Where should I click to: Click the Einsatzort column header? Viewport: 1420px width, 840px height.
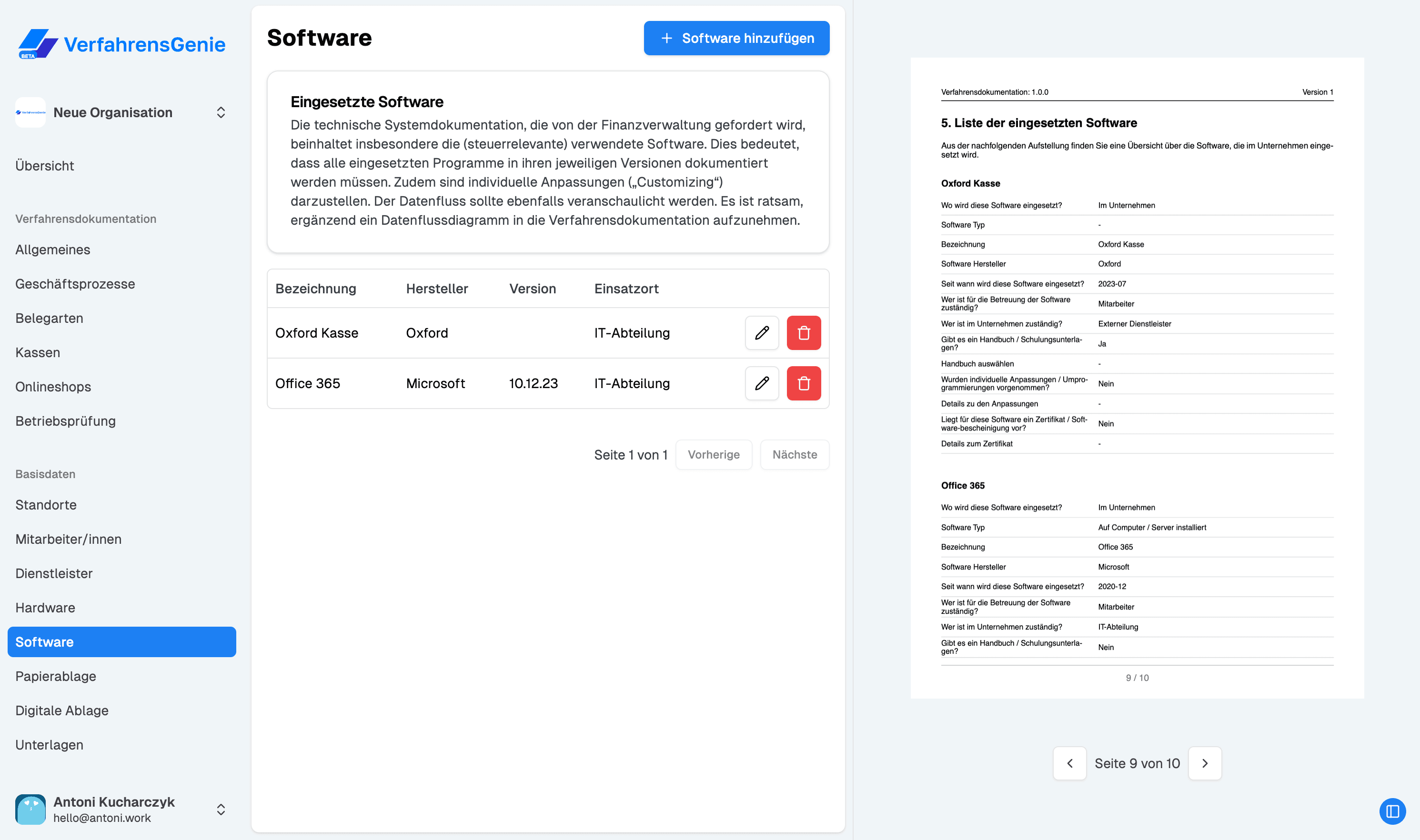click(x=626, y=289)
